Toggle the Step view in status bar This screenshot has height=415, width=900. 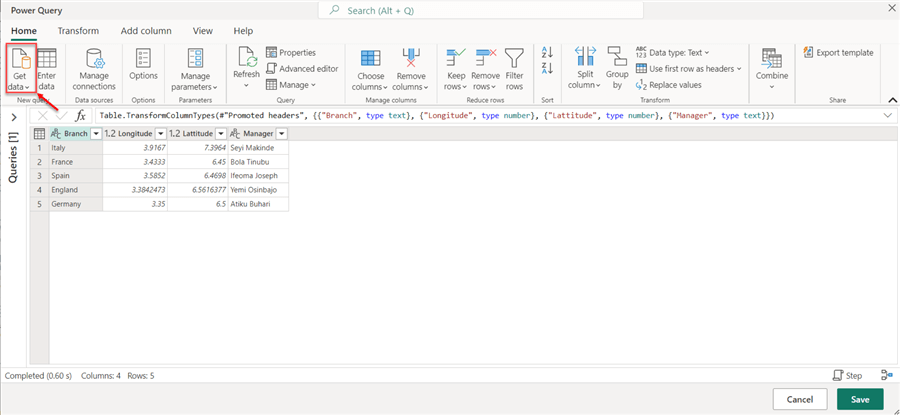click(x=847, y=375)
